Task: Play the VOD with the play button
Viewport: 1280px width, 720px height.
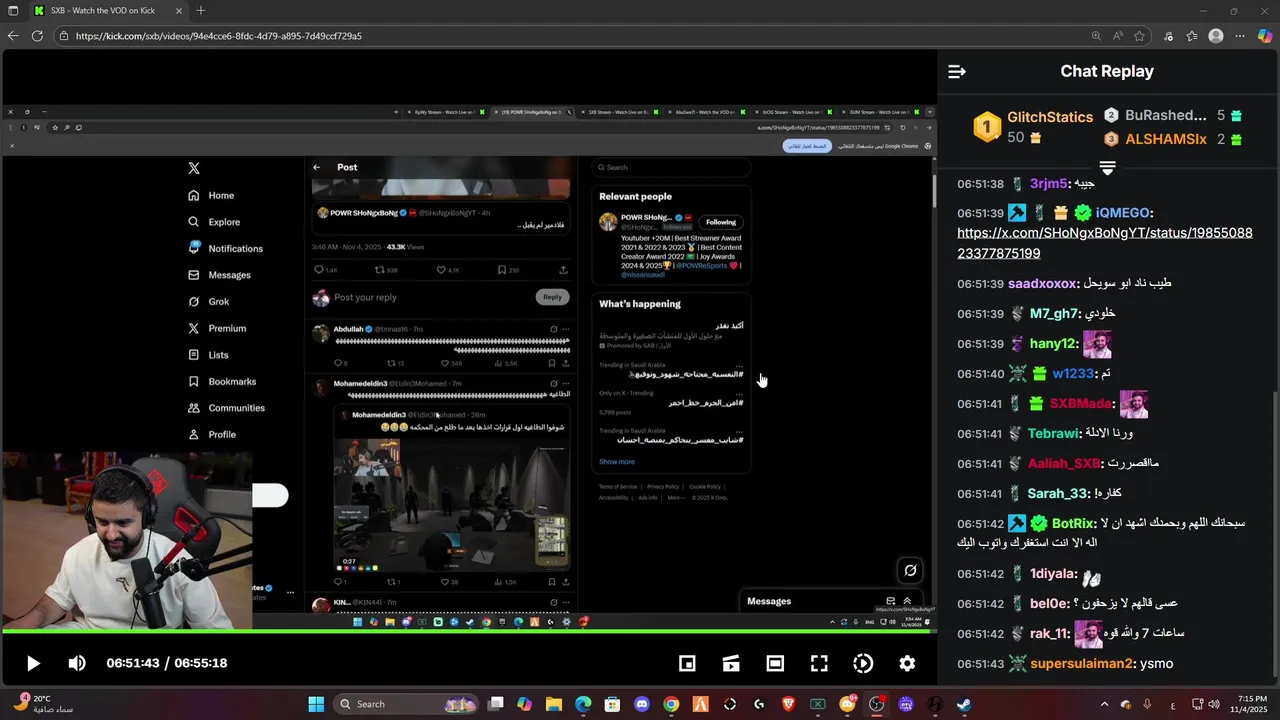Action: click(32, 663)
